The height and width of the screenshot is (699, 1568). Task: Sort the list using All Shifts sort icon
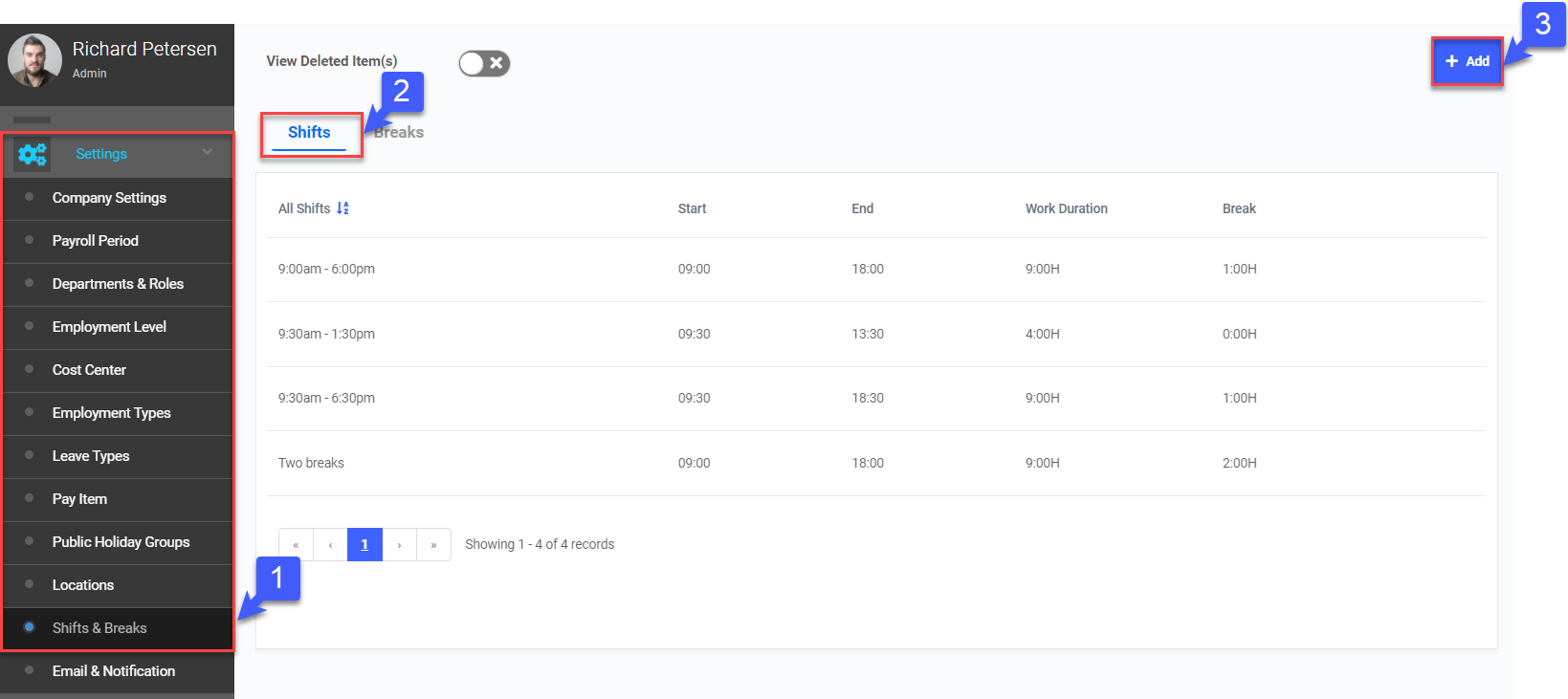[342, 208]
